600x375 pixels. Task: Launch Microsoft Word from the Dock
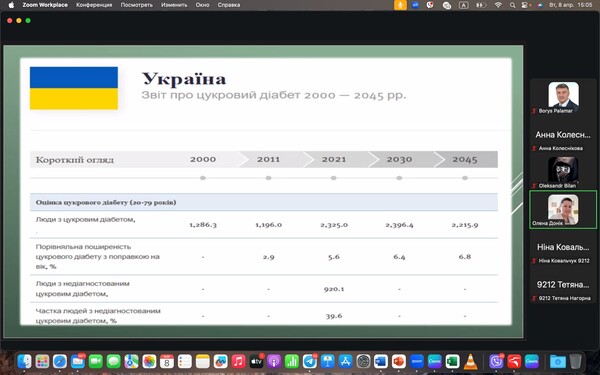pyautogui.click(x=381, y=361)
